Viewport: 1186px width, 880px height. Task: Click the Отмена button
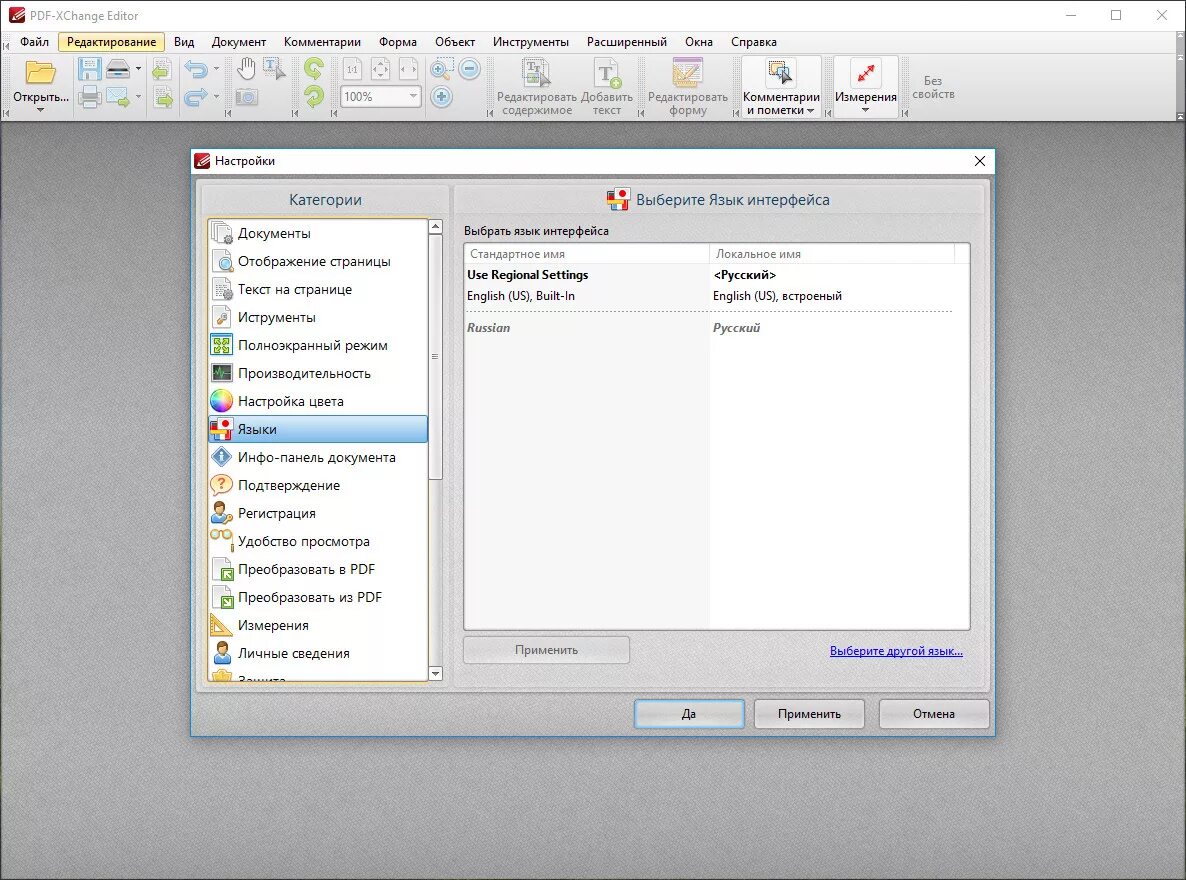(933, 714)
